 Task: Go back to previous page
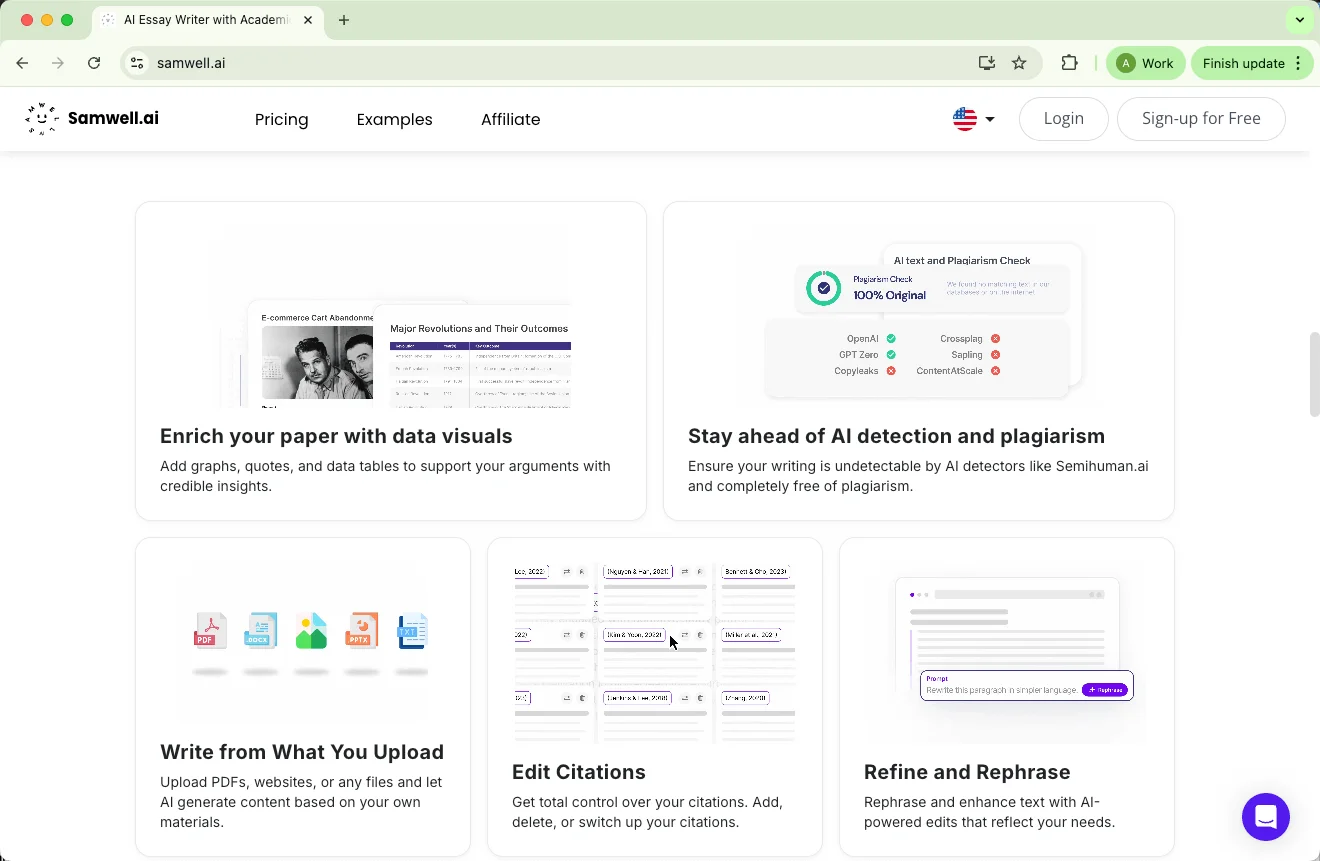[22, 63]
